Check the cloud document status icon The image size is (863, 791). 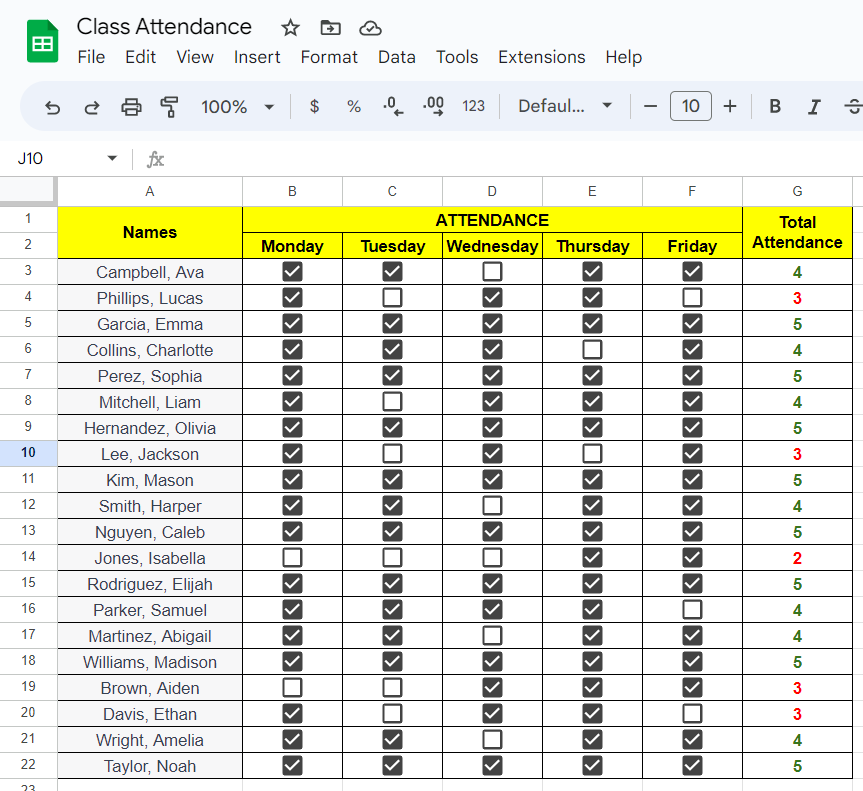click(x=370, y=28)
